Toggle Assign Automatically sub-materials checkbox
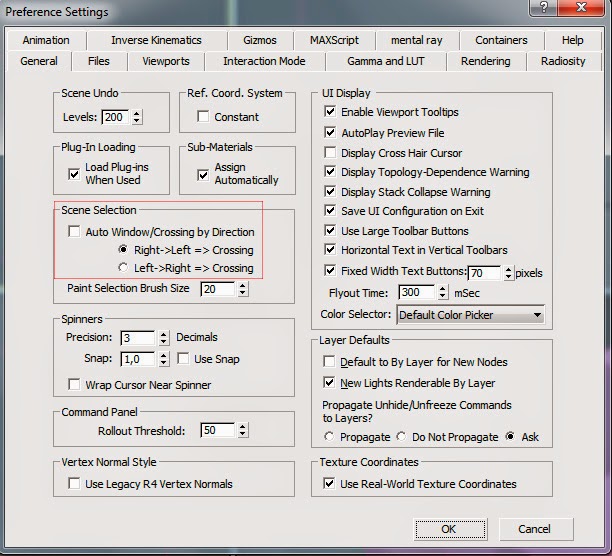 (203, 175)
